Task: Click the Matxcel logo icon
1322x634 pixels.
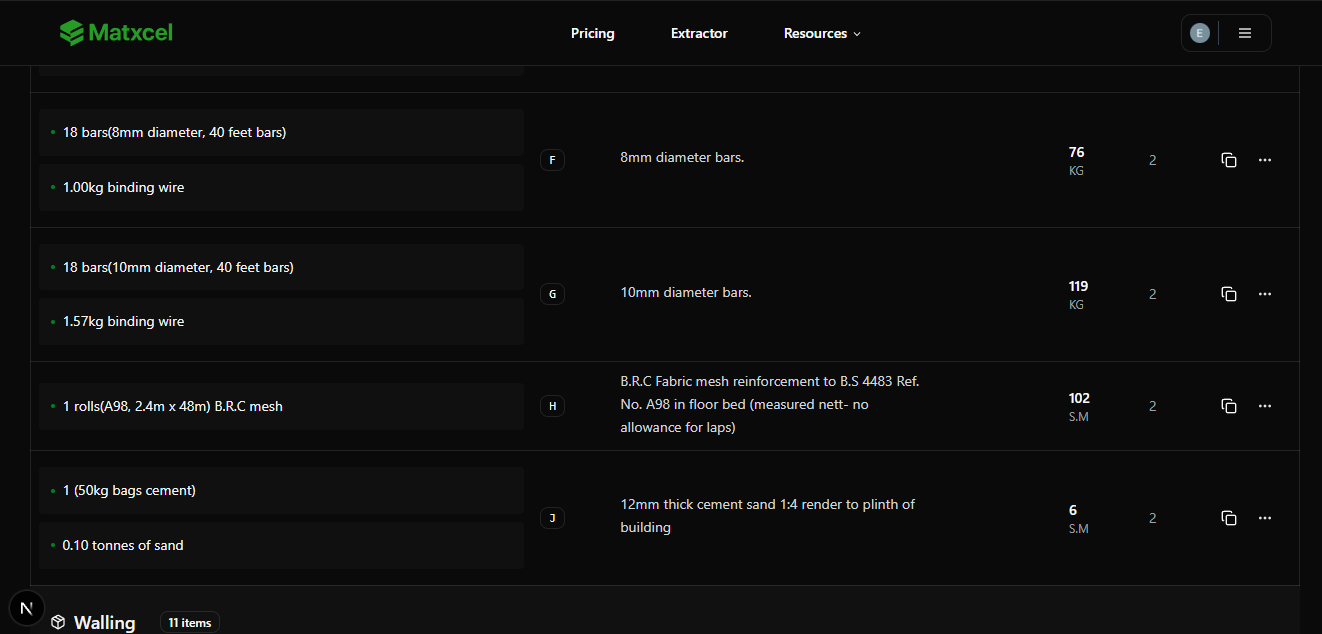Action: pos(70,32)
